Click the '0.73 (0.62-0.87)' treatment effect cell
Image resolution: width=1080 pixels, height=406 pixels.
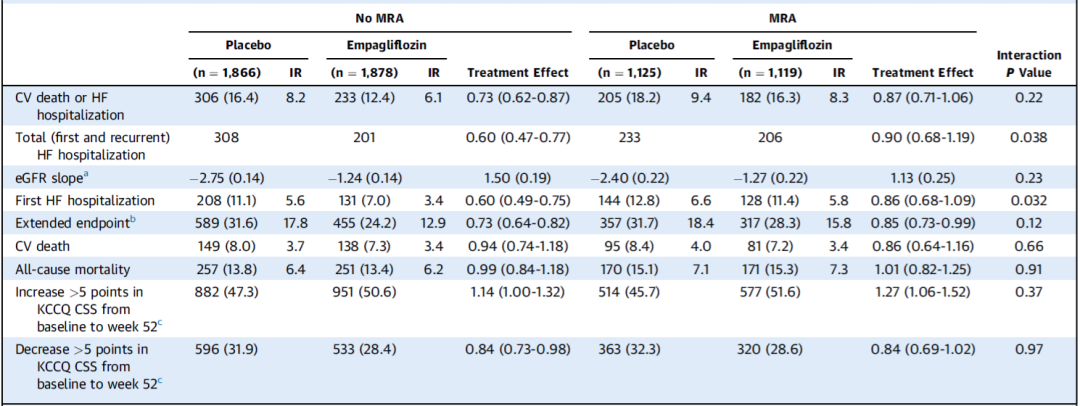pyautogui.click(x=518, y=95)
